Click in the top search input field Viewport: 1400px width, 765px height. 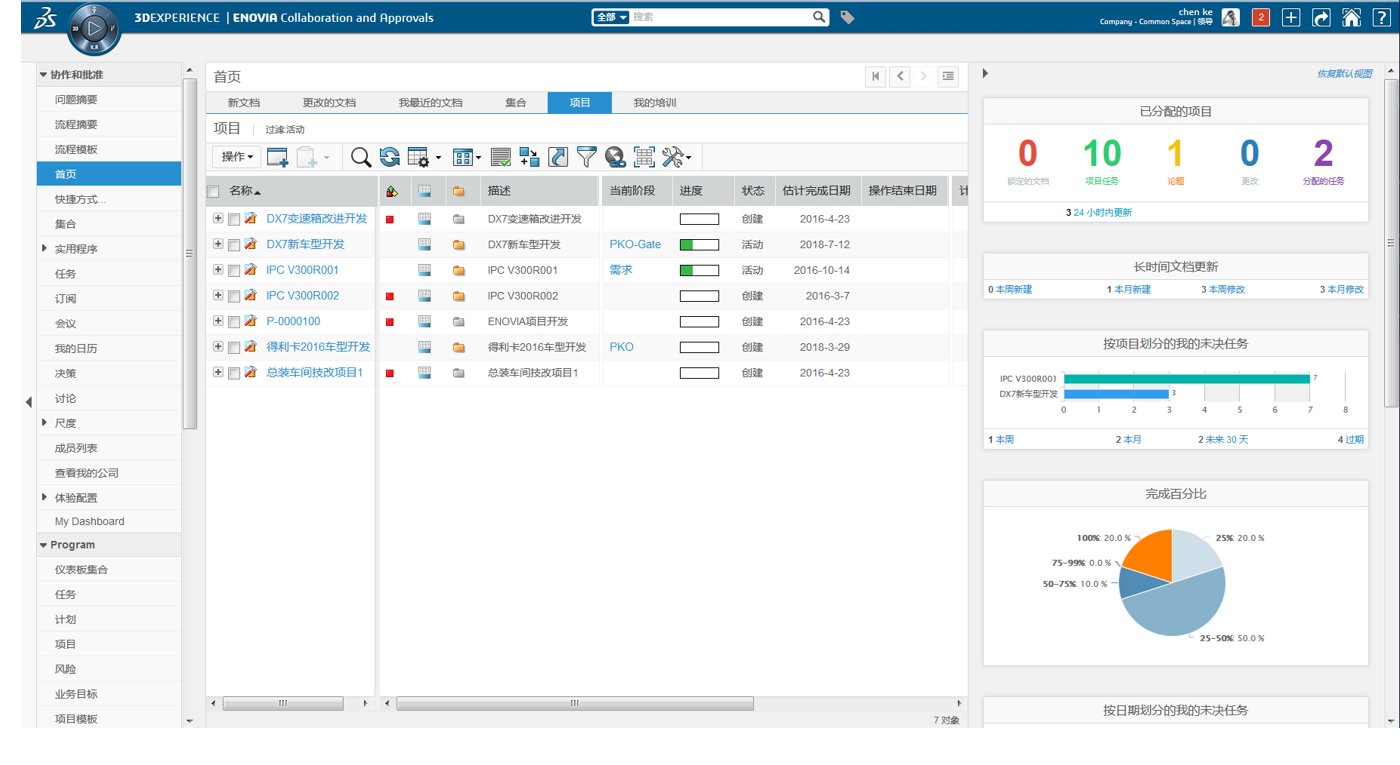720,17
